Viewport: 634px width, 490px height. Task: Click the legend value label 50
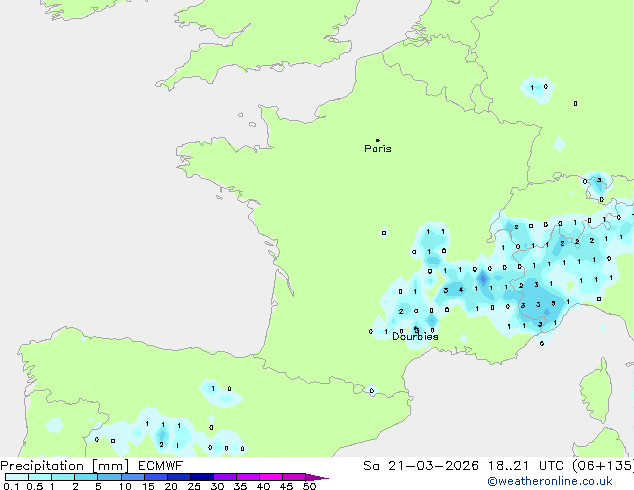point(309,486)
